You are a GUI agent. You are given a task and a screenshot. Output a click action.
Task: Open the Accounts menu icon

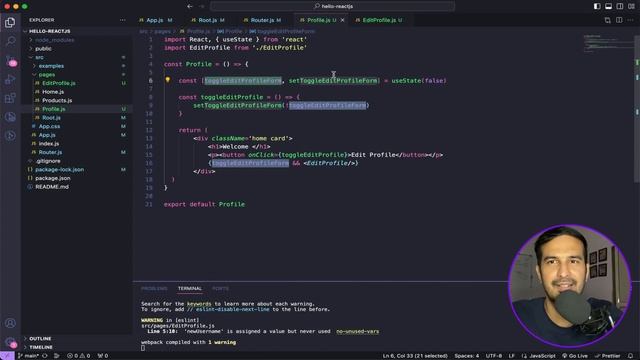pos(10,323)
